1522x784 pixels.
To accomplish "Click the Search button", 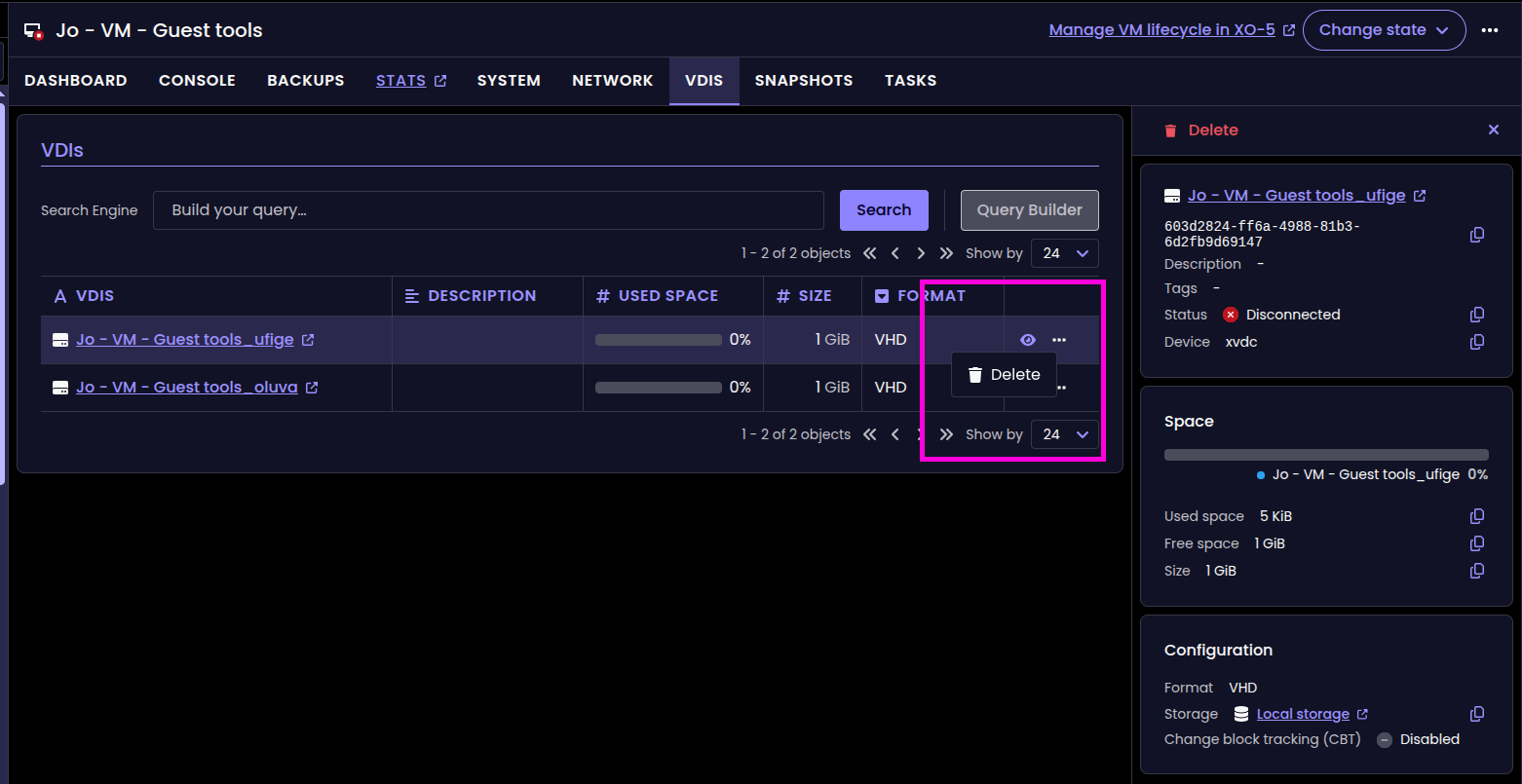I will (x=883, y=210).
